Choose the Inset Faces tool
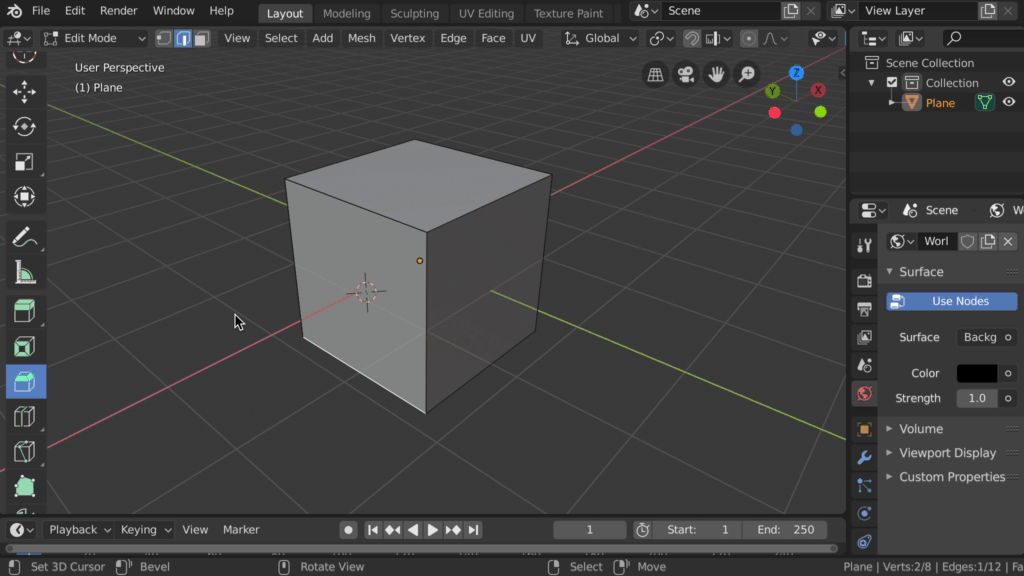The image size is (1024, 576). (25, 347)
